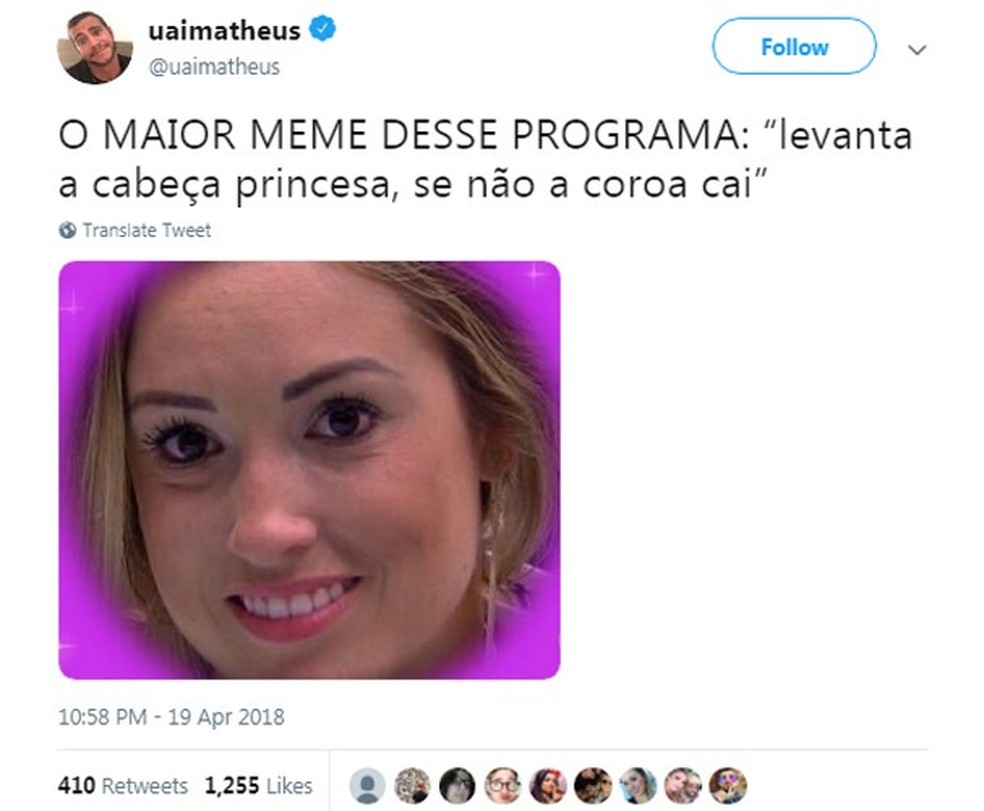984x811 pixels.
Task: Click the Follow button
Action: [794, 46]
